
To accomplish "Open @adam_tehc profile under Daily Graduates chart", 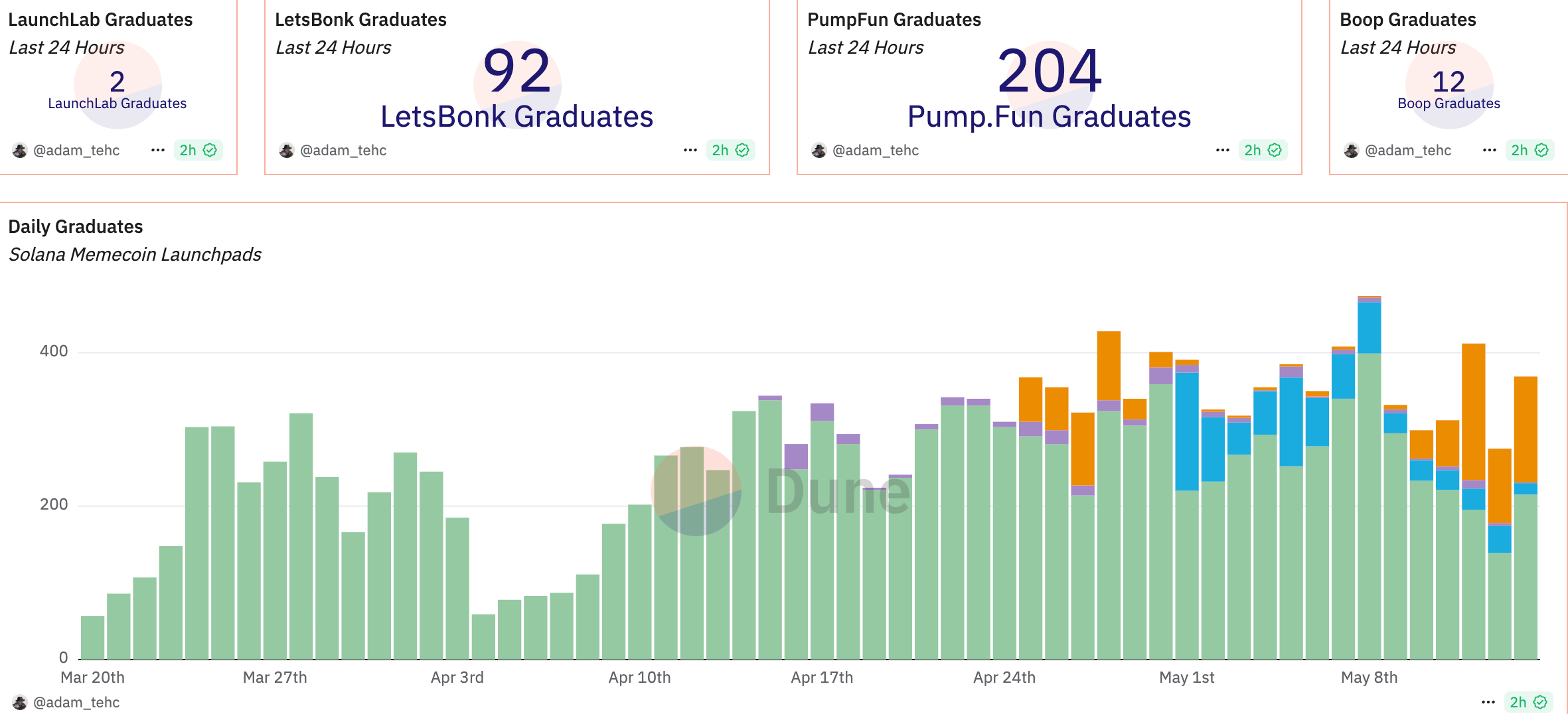I will 76,702.
